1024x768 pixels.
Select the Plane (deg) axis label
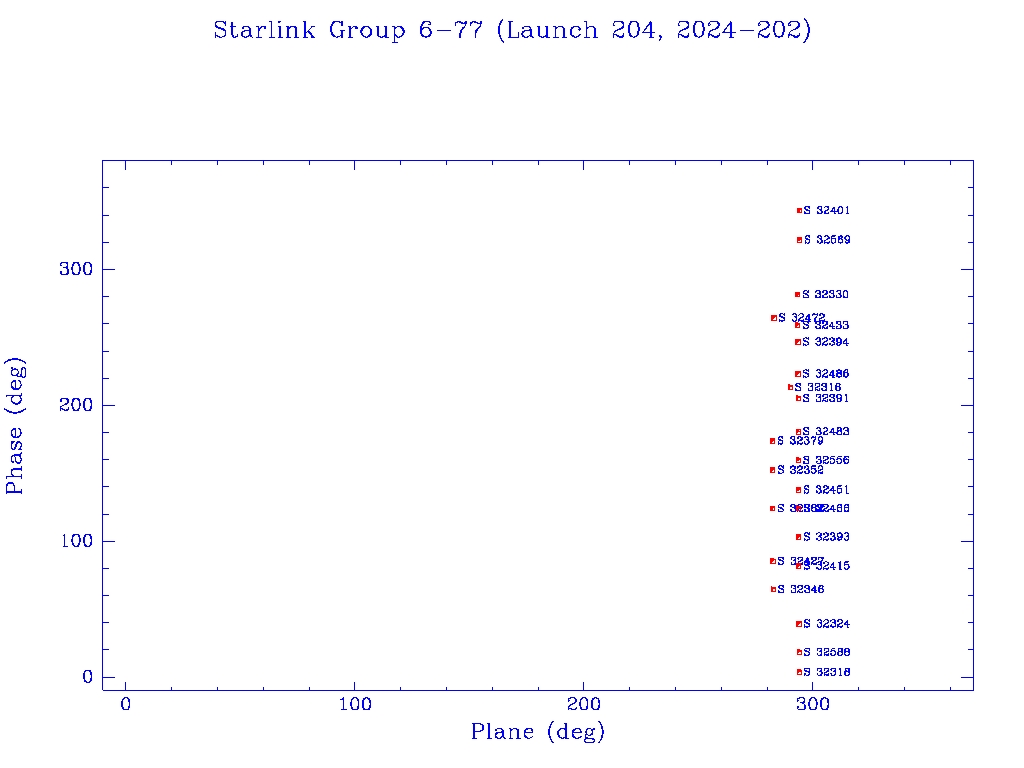click(x=538, y=733)
